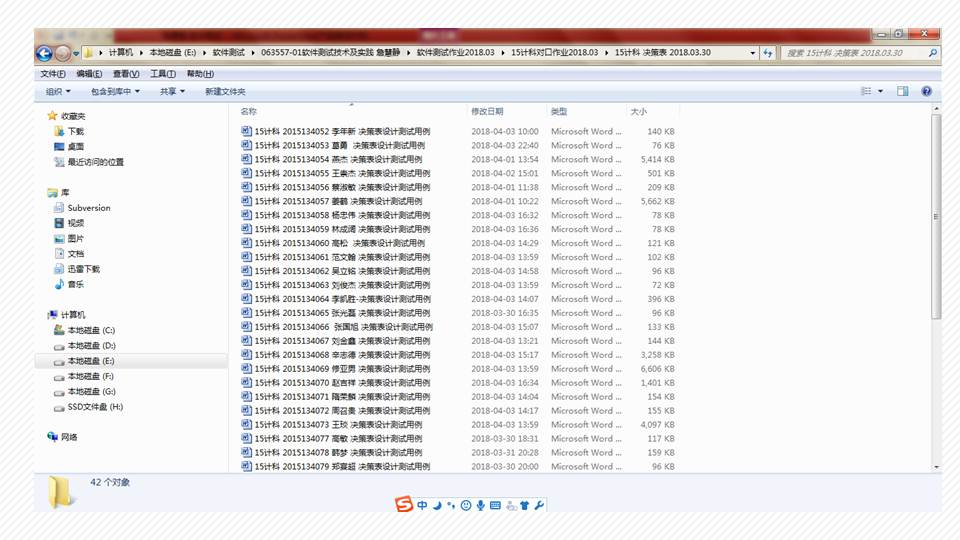Click the Sogou input method logo

(404, 505)
